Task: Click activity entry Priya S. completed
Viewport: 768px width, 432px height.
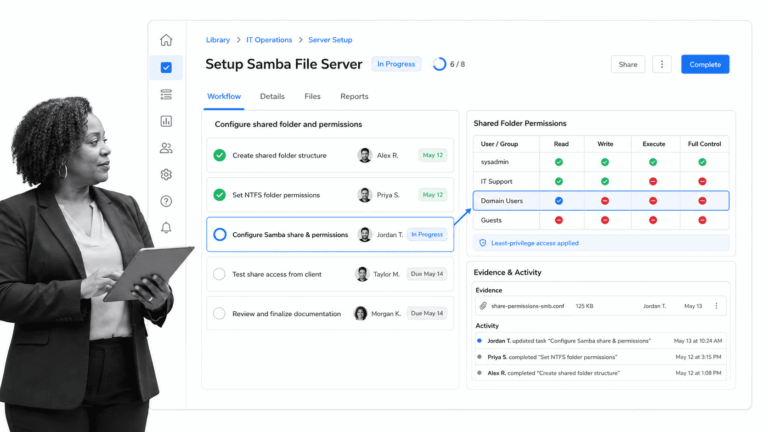Action: coord(600,357)
